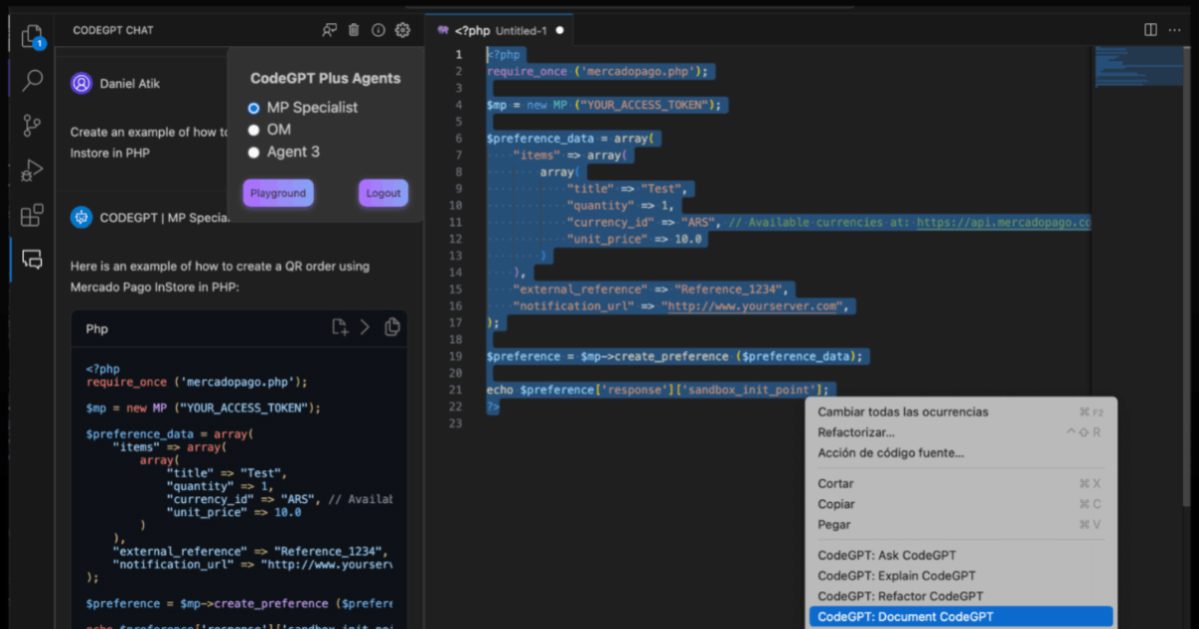
Task: Click the CodeGPT Plus Agents heading
Action: pyautogui.click(x=325, y=78)
